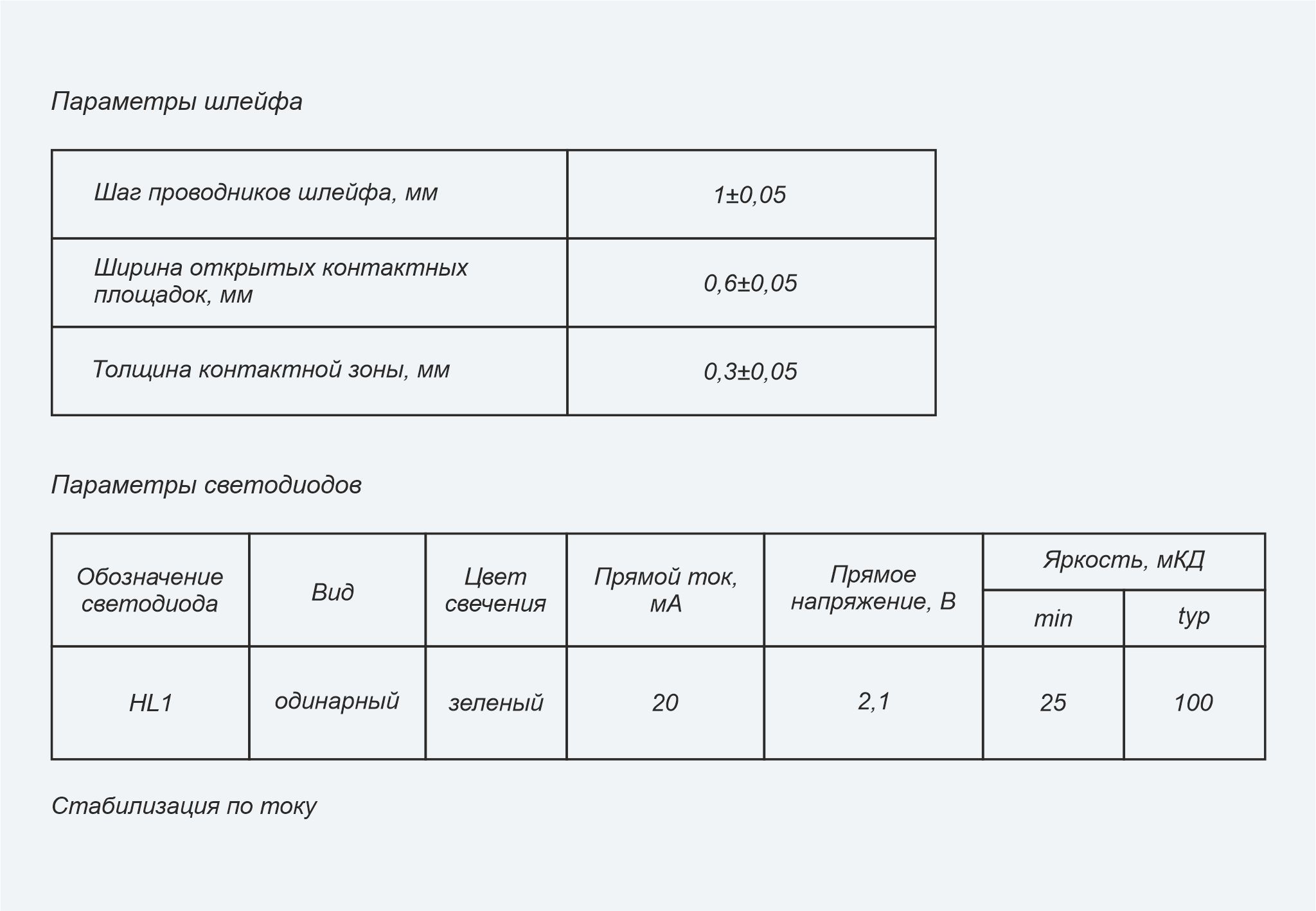Select the 'Шаг проводников шлейфа, мм' cell
1316x911 pixels.
[310, 194]
